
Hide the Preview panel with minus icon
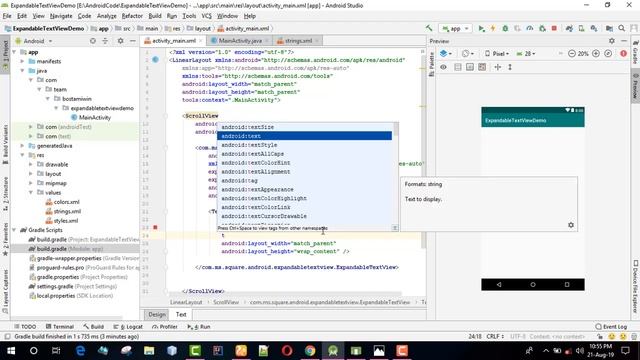[624, 41]
